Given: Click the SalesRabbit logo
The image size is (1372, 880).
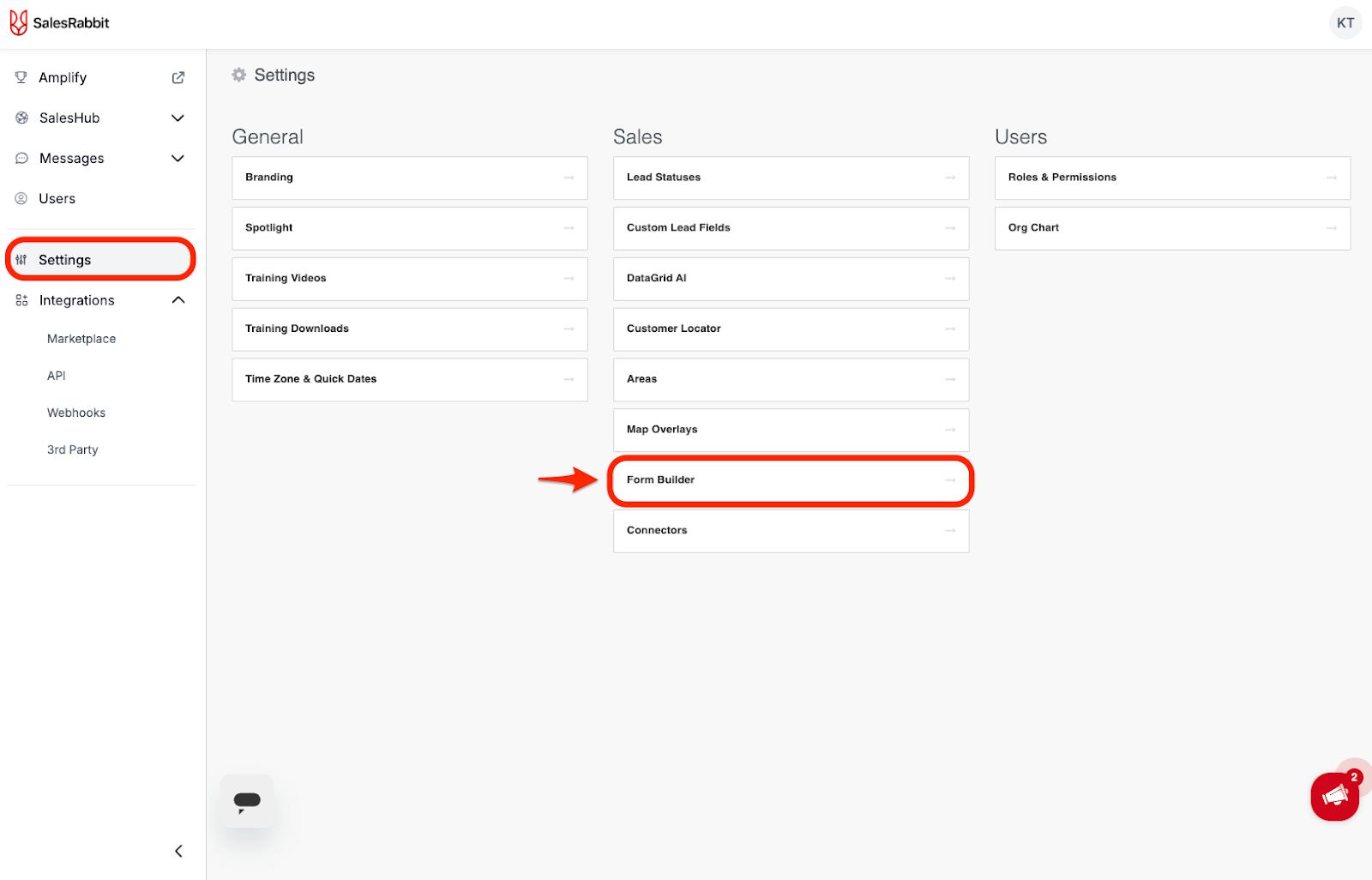Looking at the screenshot, I should tap(59, 23).
